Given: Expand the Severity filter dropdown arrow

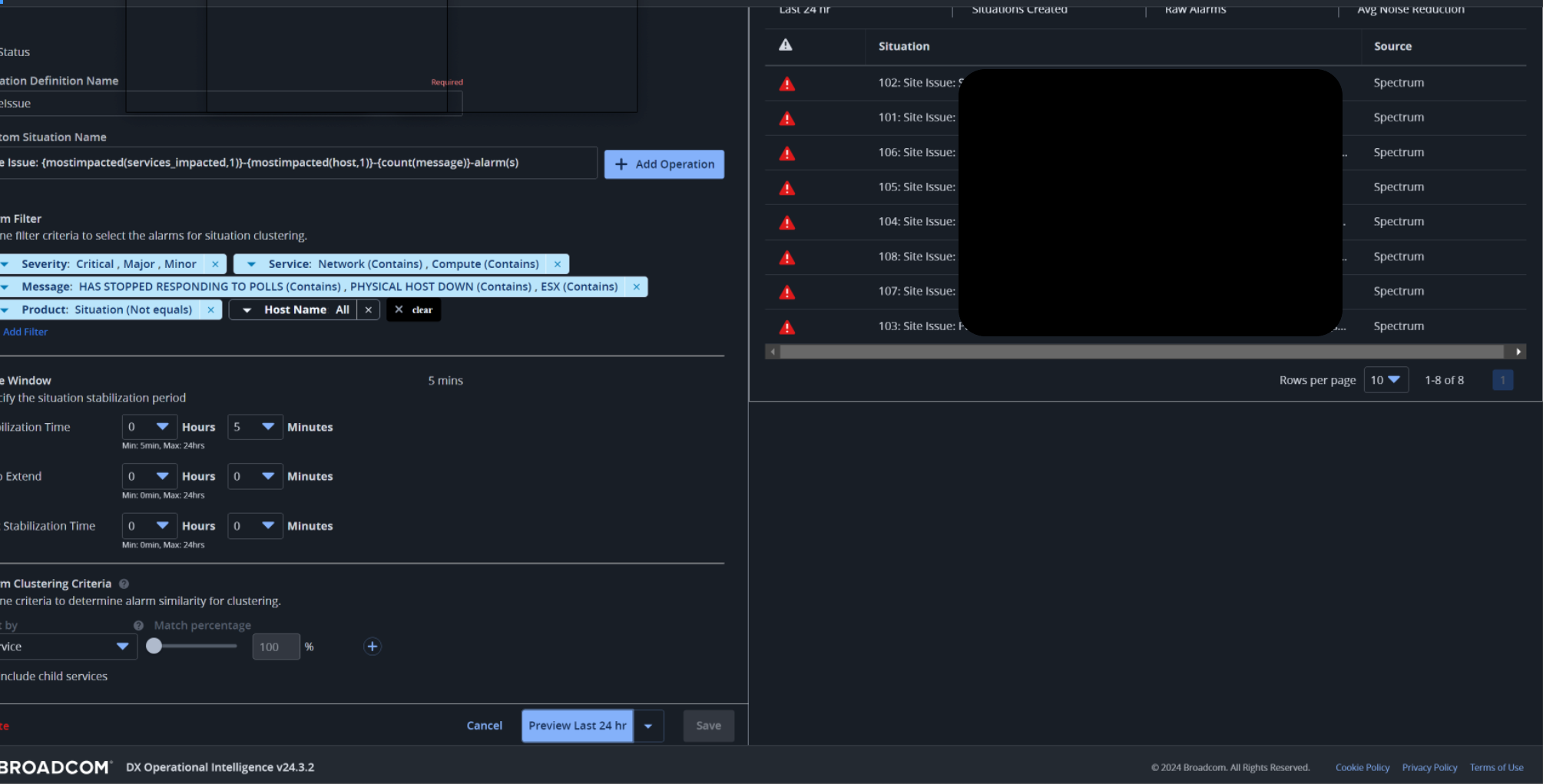Looking at the screenshot, I should 5,264.
